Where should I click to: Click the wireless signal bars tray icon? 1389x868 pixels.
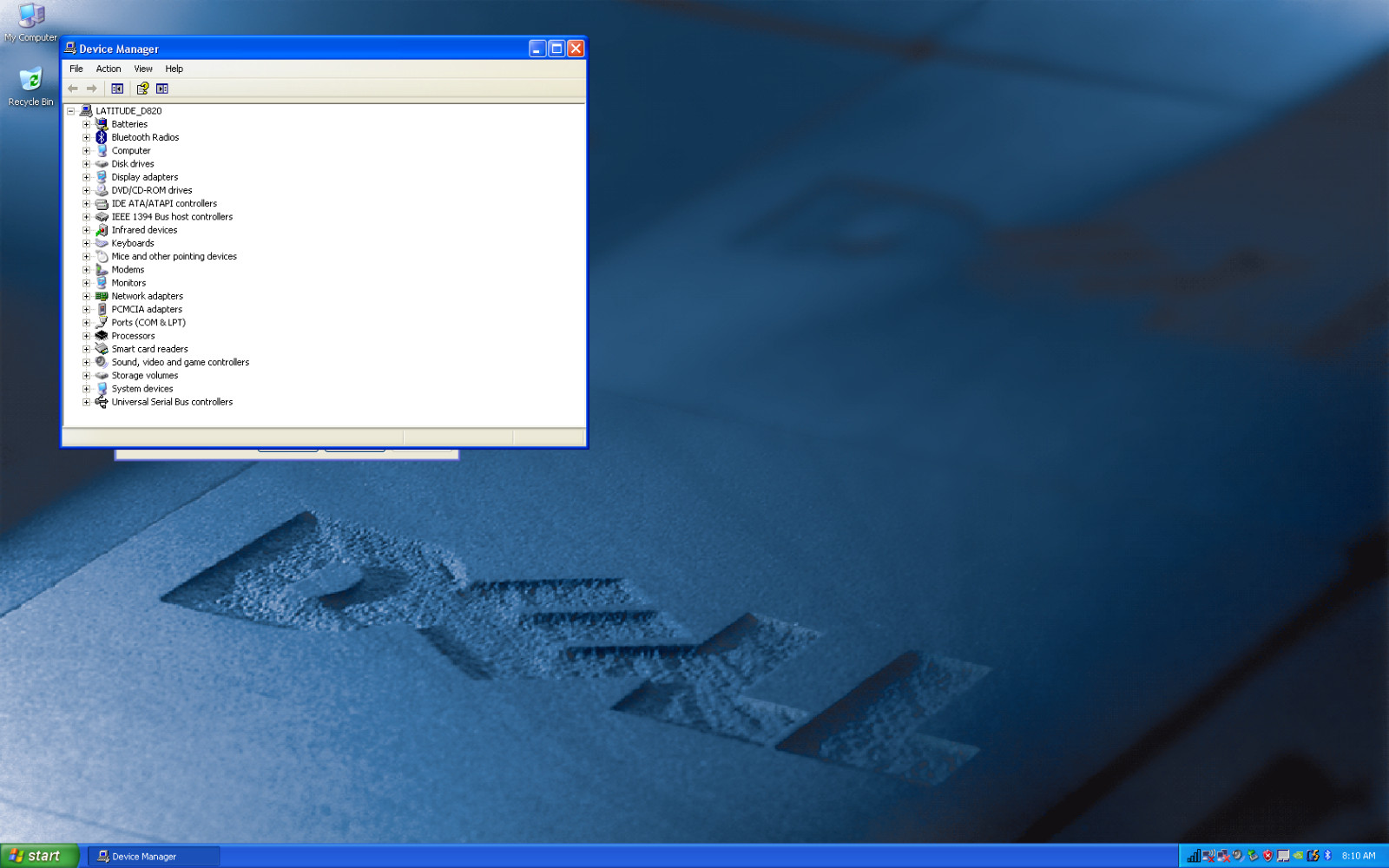coord(1194,856)
